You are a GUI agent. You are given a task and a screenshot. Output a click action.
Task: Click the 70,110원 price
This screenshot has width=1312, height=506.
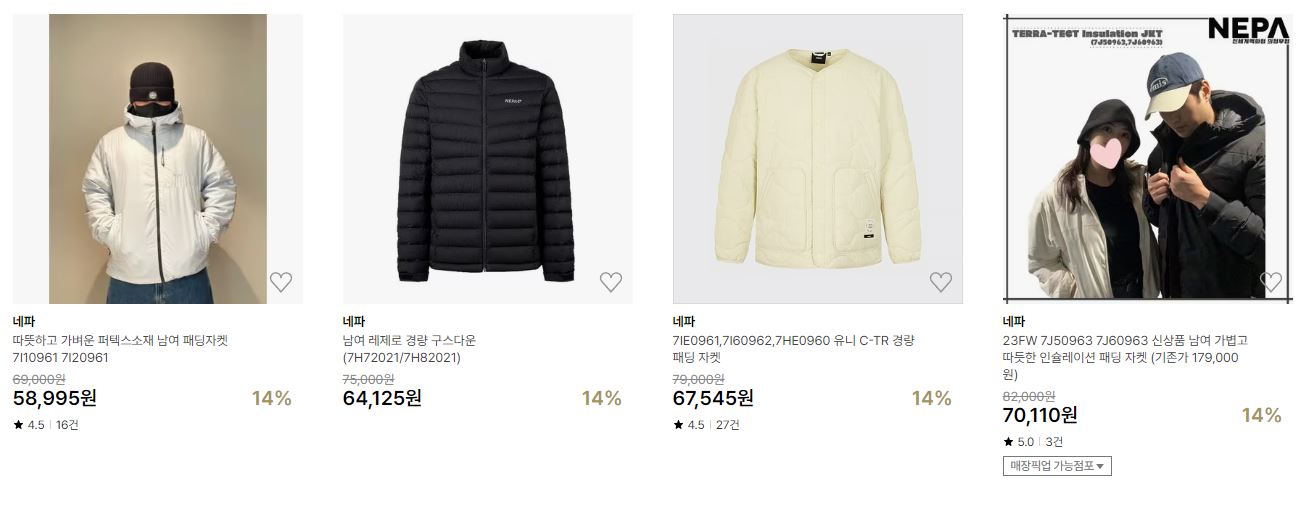click(x=1041, y=415)
